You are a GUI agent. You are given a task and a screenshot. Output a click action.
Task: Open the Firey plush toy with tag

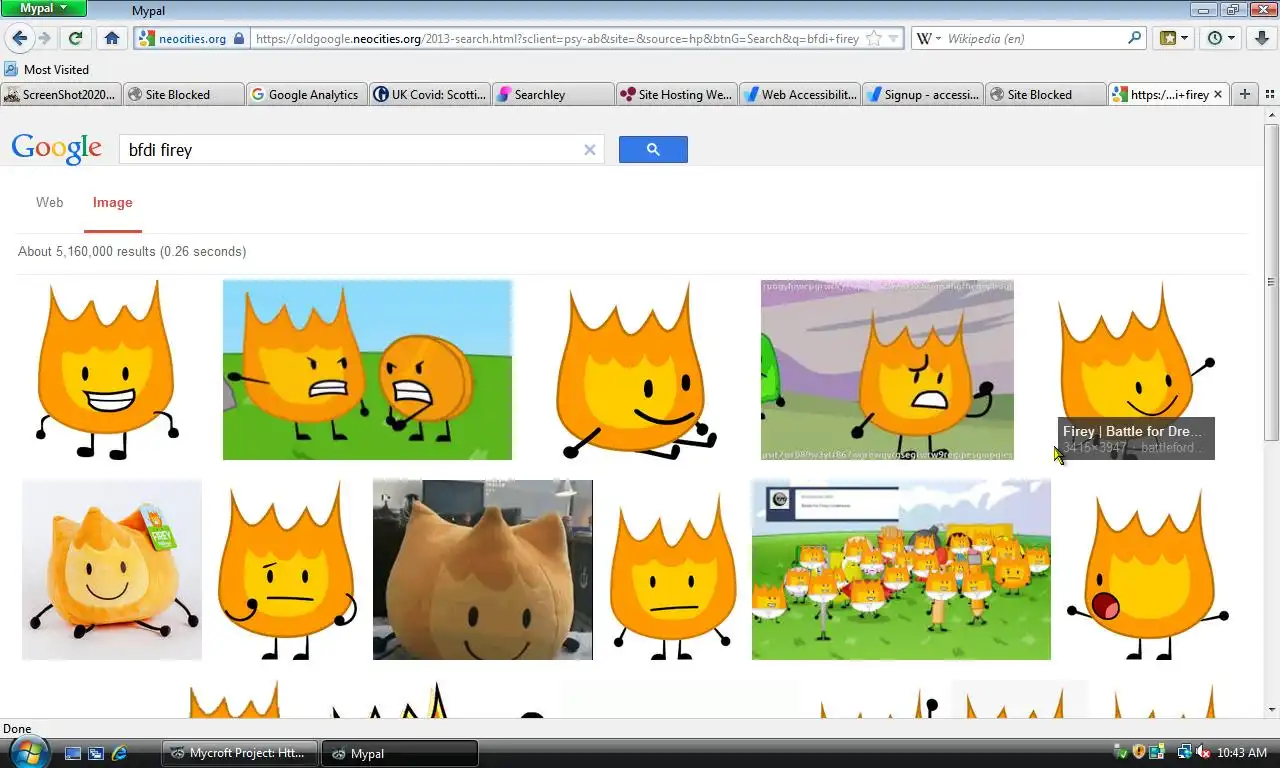tap(112, 570)
